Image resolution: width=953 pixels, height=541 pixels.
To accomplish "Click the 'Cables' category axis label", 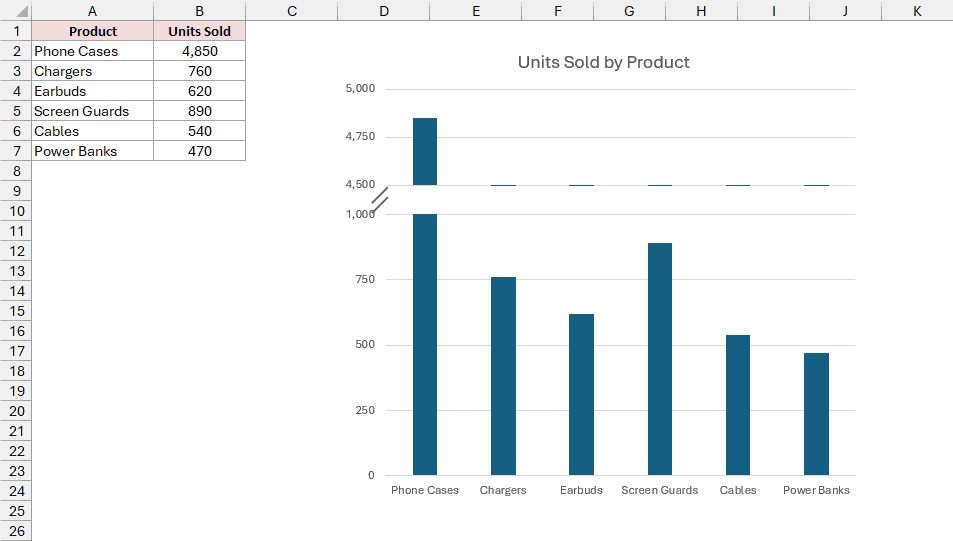I will pyautogui.click(x=738, y=490).
